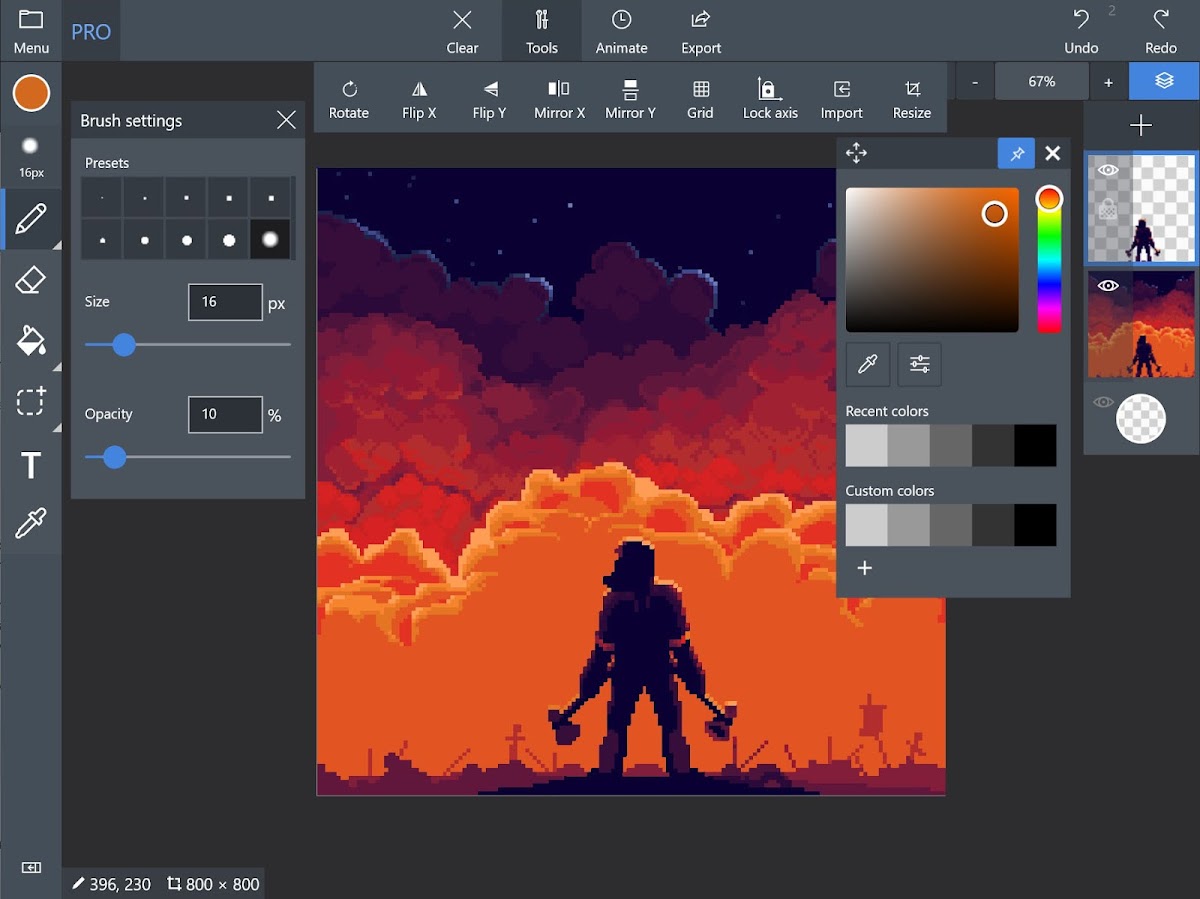1200x899 pixels.
Task: Pick the eyedropper tool in left toolbar
Action: [31, 523]
